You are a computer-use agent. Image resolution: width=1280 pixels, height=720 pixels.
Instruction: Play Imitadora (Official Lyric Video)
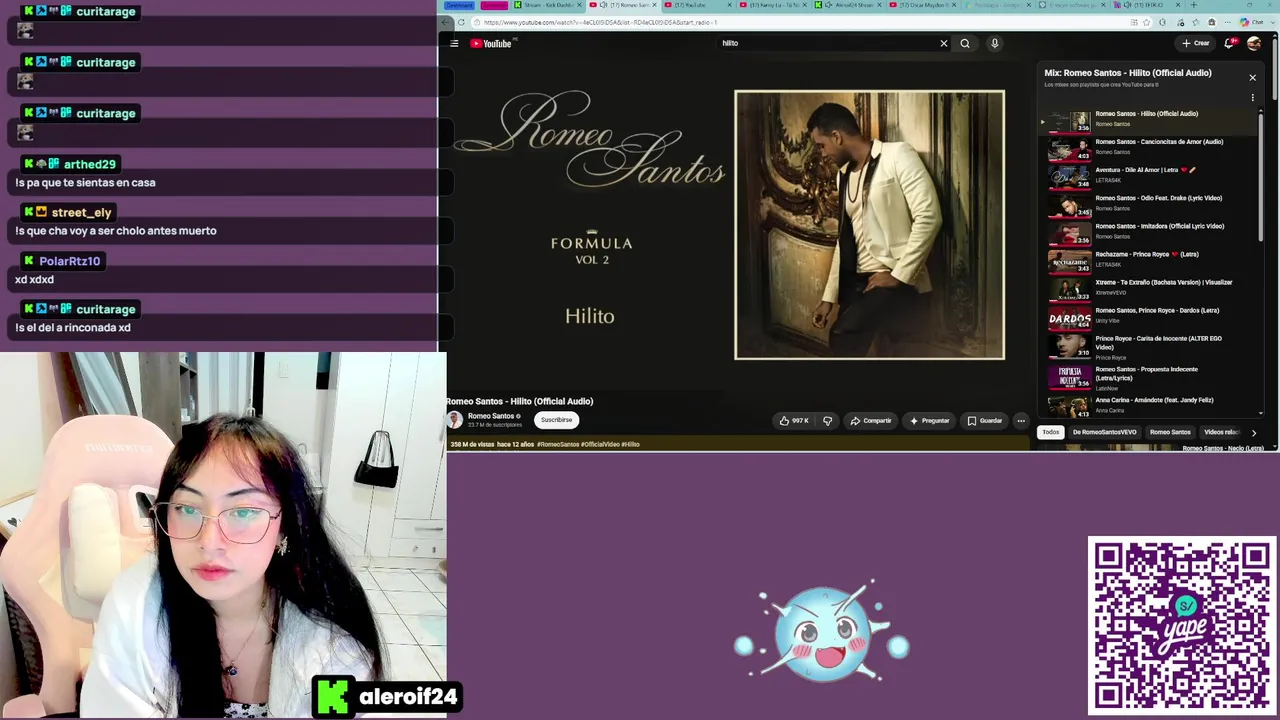(x=1148, y=233)
